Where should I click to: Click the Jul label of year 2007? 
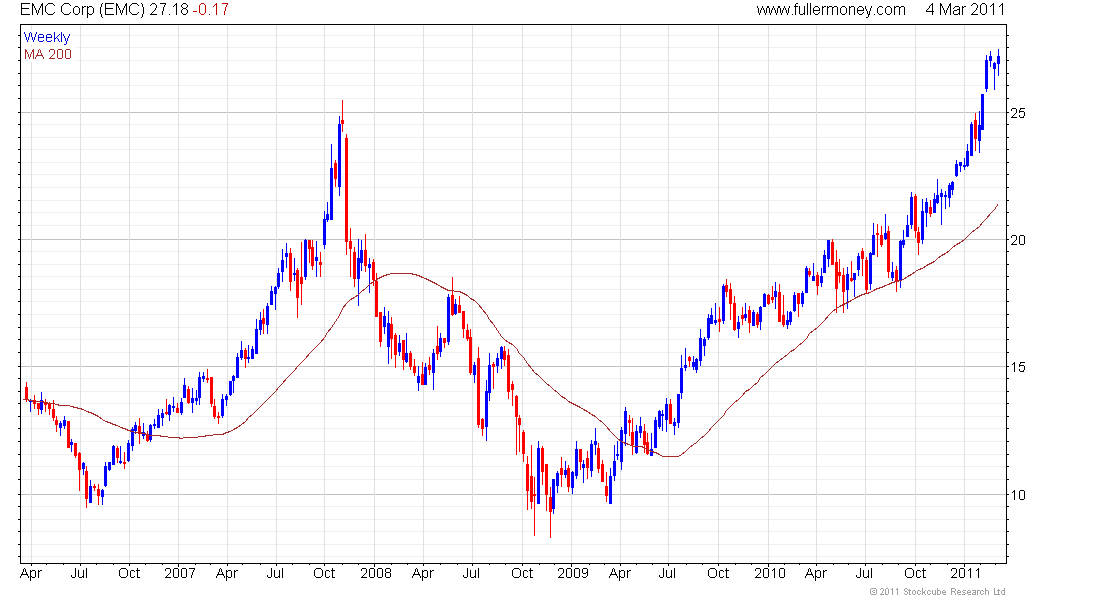[x=275, y=573]
